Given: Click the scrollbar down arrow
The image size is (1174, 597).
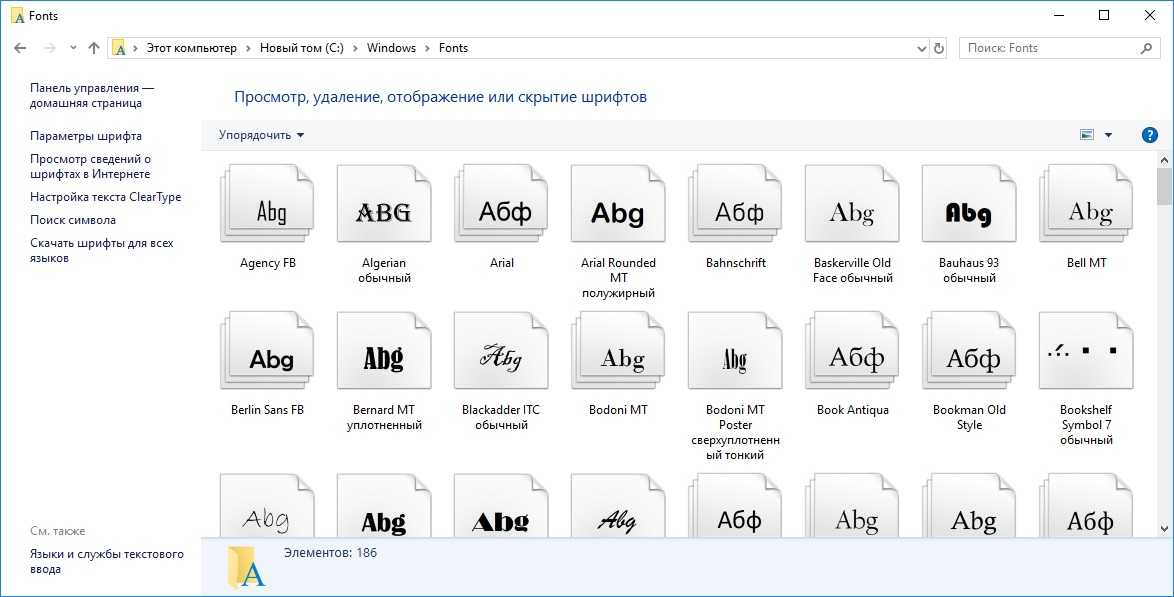Looking at the screenshot, I should (x=1164, y=529).
